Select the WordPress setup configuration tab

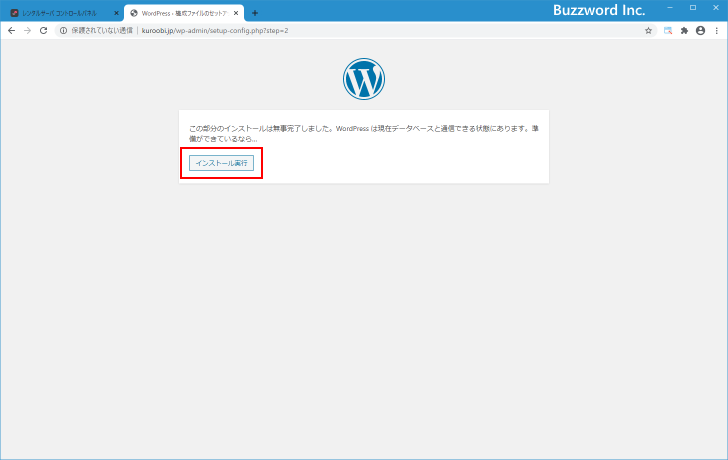(184, 13)
